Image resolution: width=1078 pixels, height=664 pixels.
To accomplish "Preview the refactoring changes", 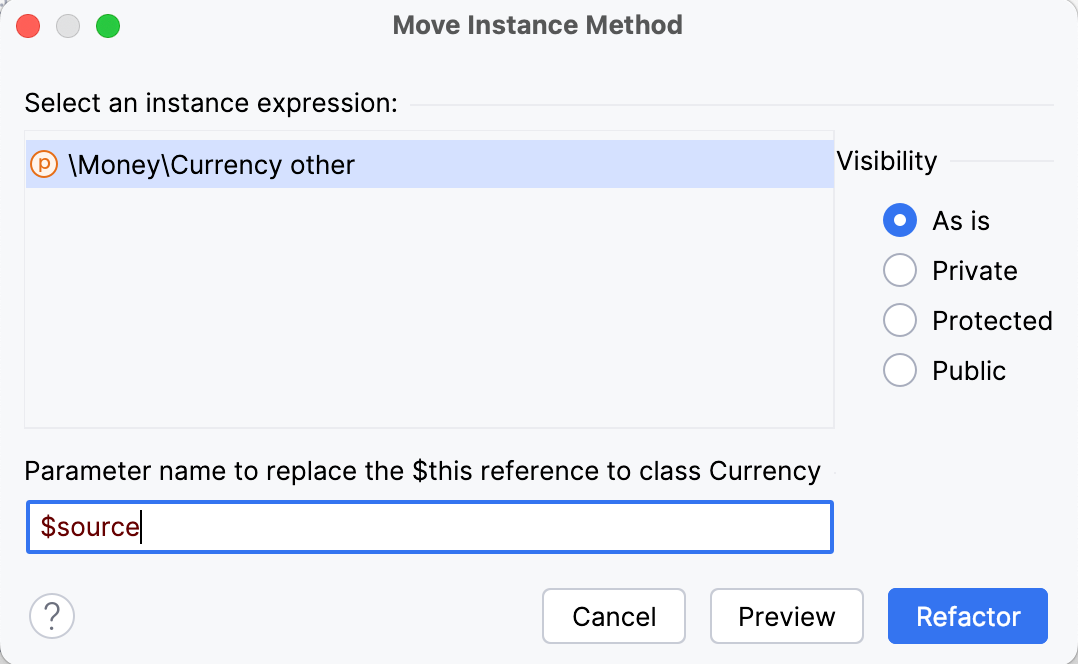I will 786,616.
